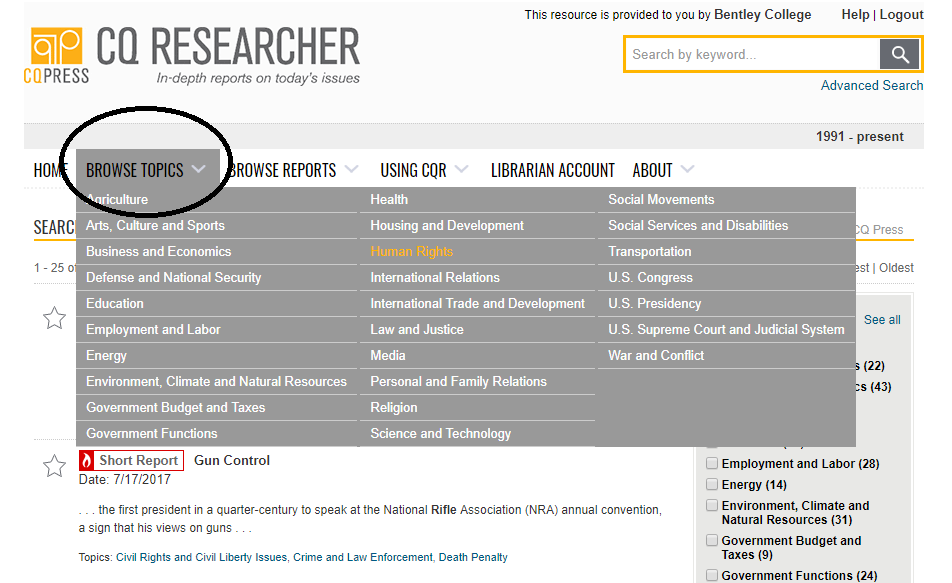This screenshot has width=952, height=583.
Task: Open the Crime and Law Enforcement topic link
Action: point(364,557)
